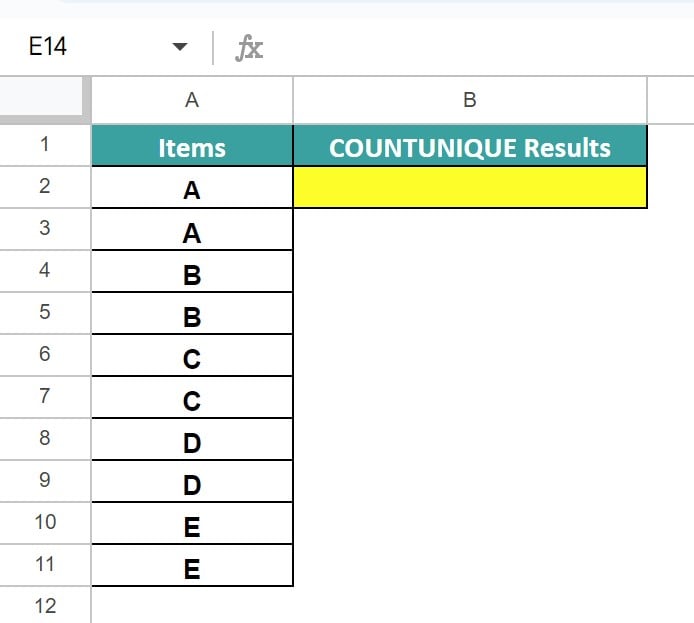Click cell A5 containing B

pos(192,313)
